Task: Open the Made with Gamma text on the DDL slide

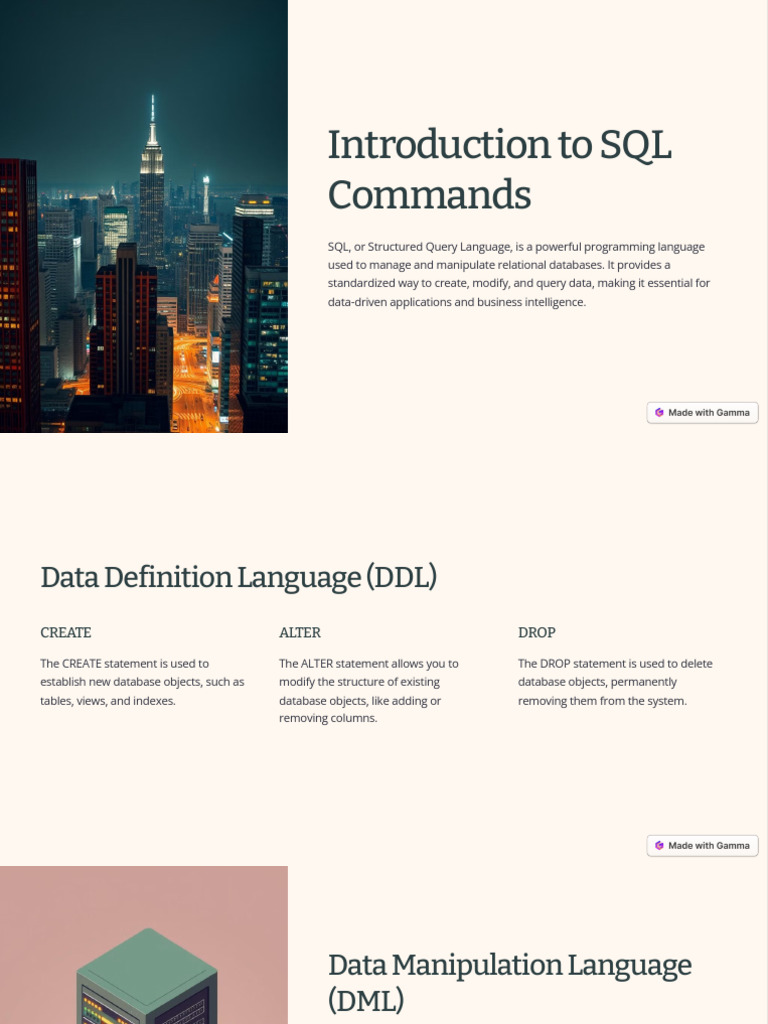Action: pyautogui.click(x=709, y=845)
